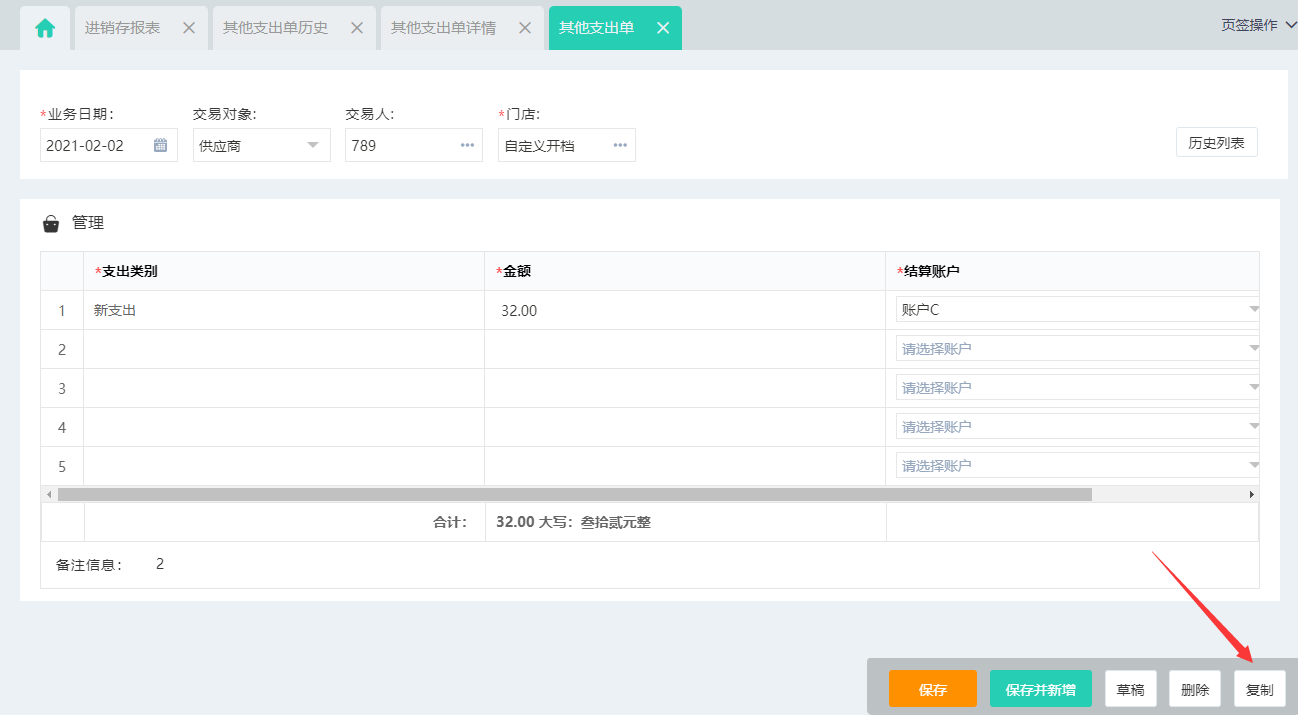Image resolution: width=1298 pixels, height=715 pixels.
Task: Click the 复制 button
Action: pos(1260,689)
